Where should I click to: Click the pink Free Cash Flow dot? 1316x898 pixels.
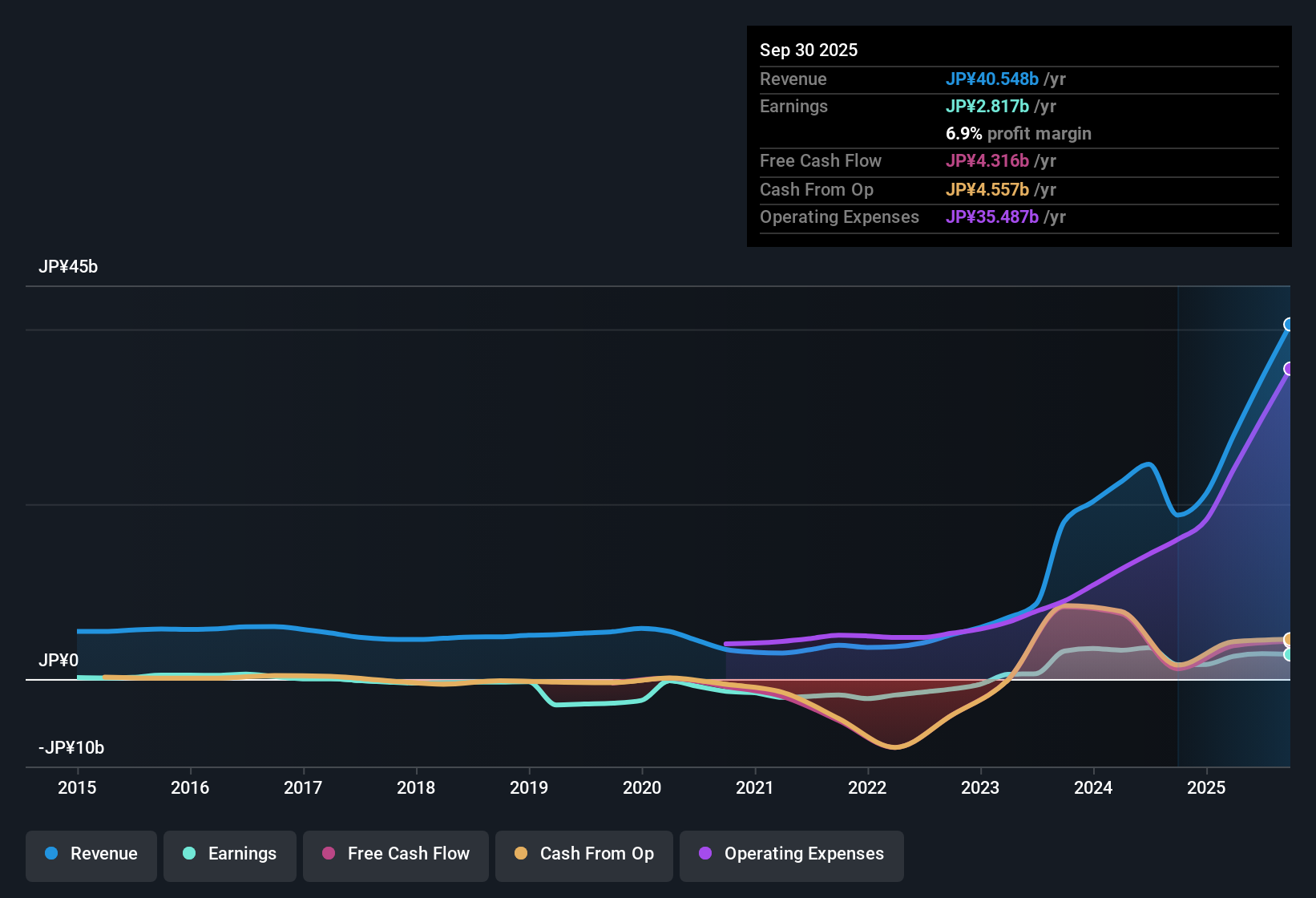tap(329, 854)
